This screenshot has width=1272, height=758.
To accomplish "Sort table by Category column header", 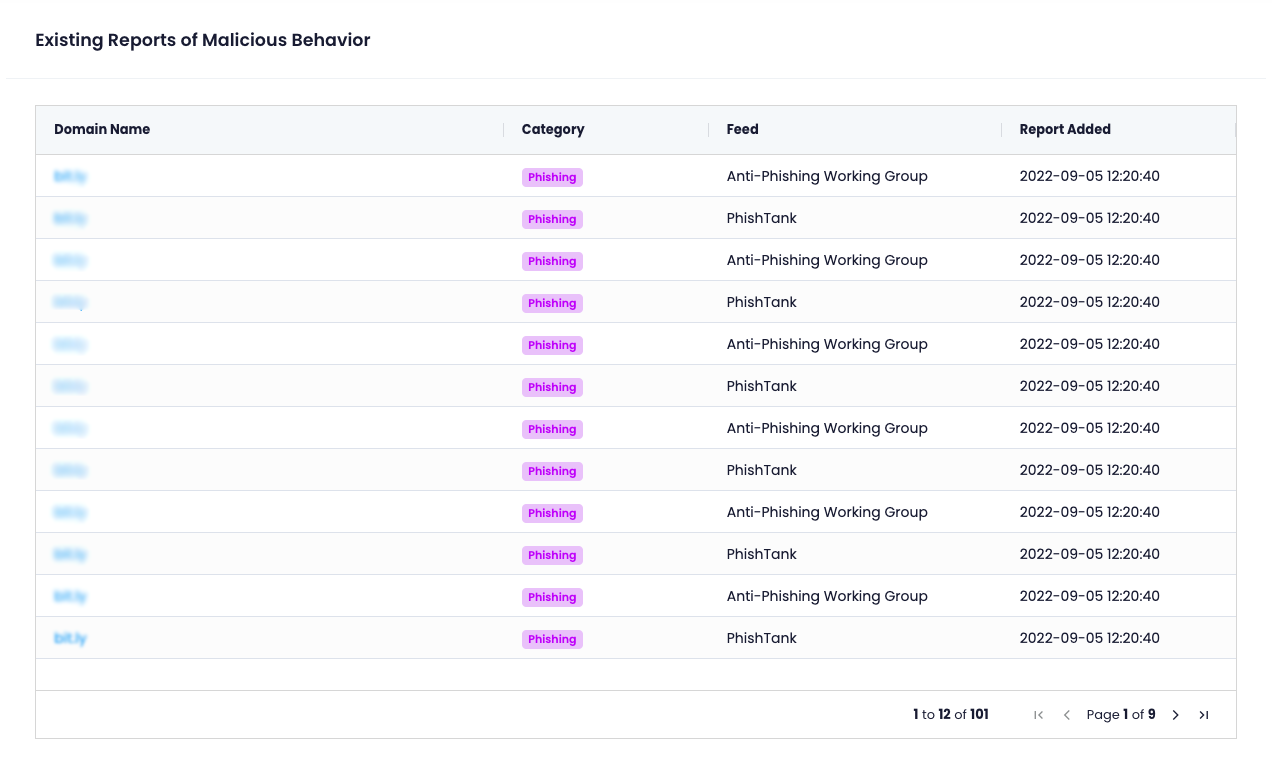I will (553, 129).
